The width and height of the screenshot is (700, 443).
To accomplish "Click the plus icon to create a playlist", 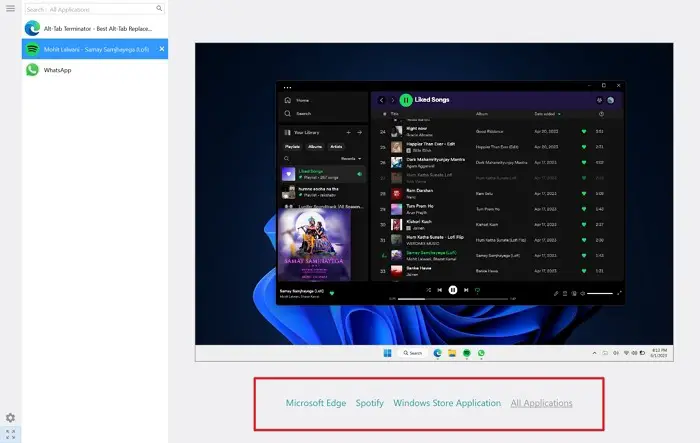I will pyautogui.click(x=348, y=133).
